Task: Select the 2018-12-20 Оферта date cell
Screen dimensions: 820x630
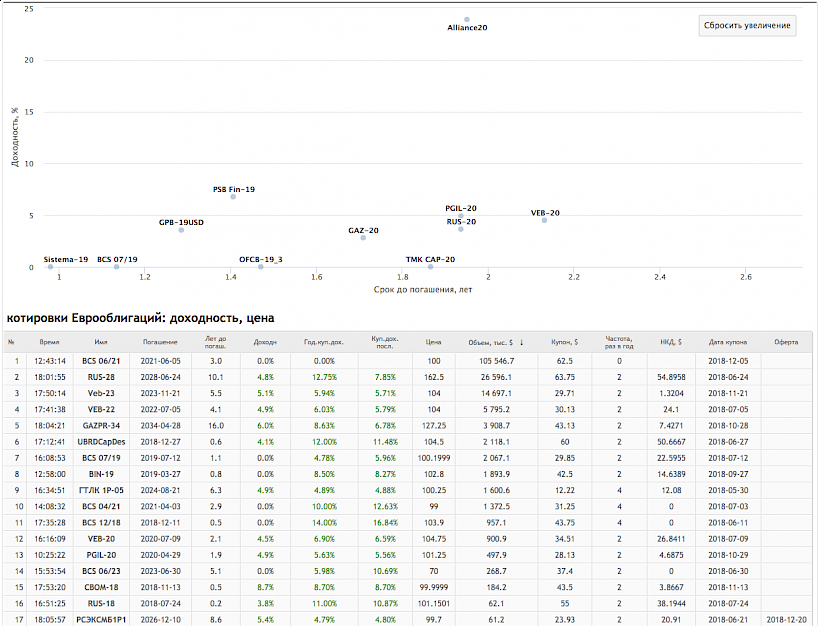Action: 787,620
